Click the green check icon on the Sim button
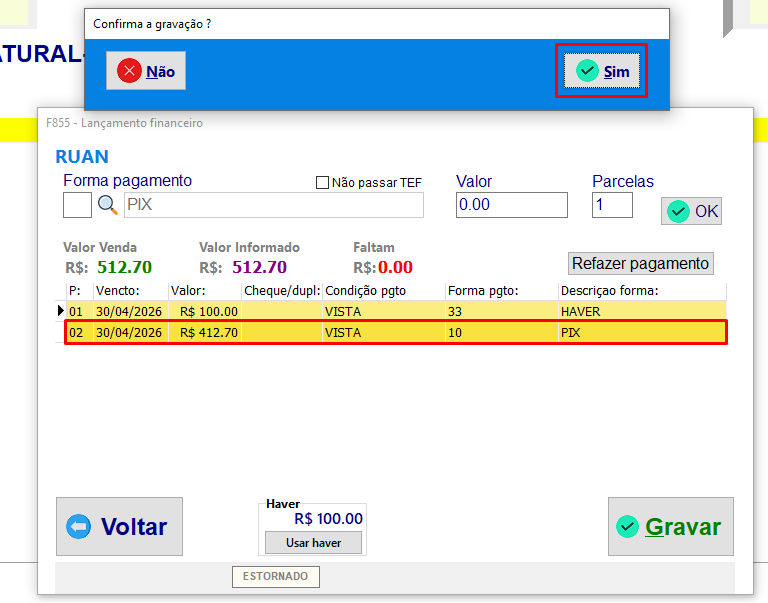Image resolution: width=768 pixels, height=603 pixels. point(587,71)
